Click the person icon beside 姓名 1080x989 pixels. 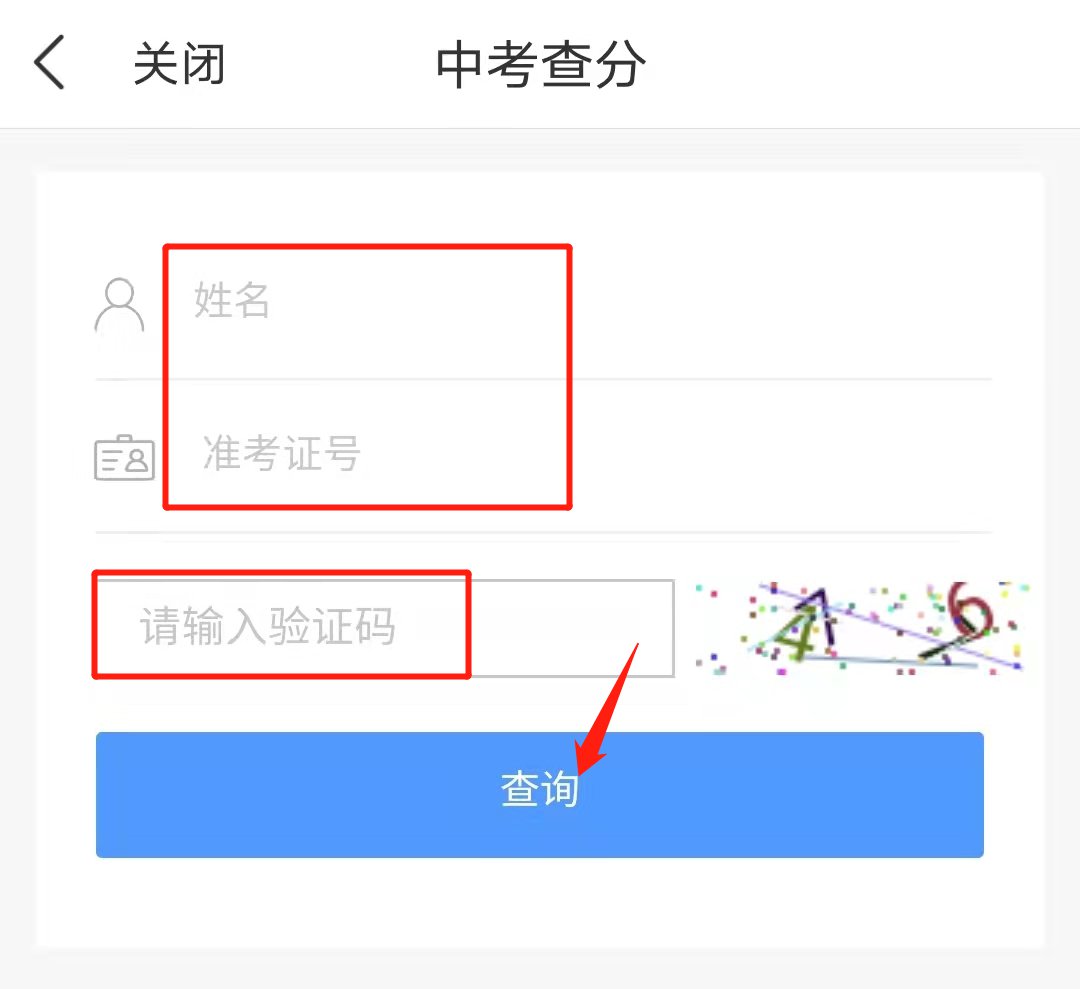[x=119, y=306]
